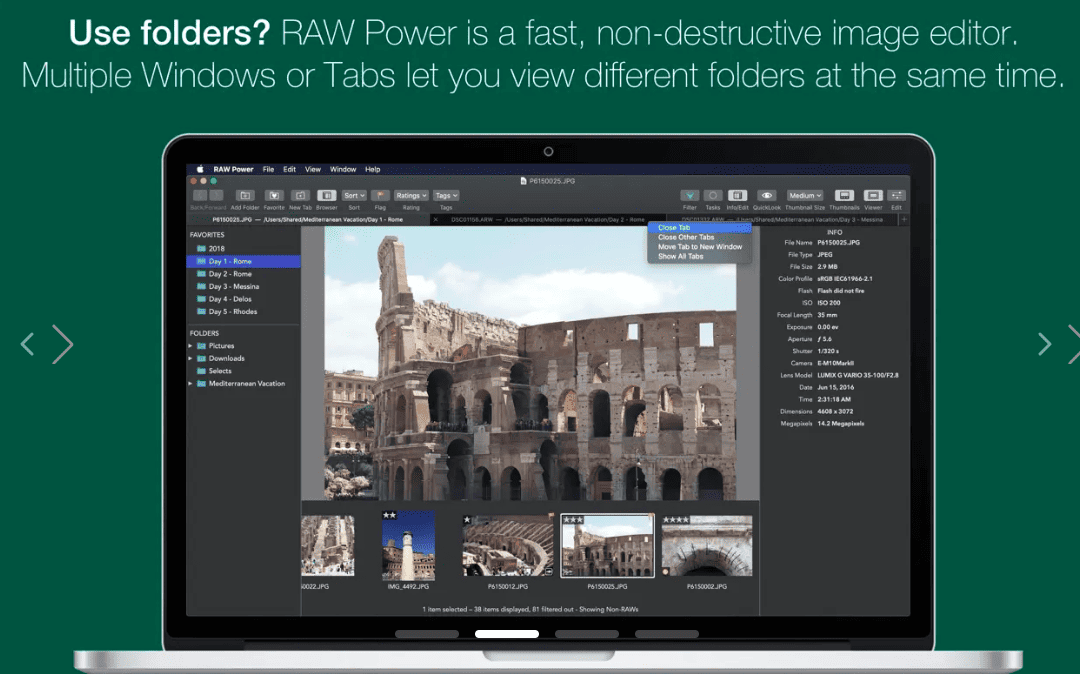Toggle the Thumbnails view icon
This screenshot has height=674, width=1080.
click(x=844, y=196)
